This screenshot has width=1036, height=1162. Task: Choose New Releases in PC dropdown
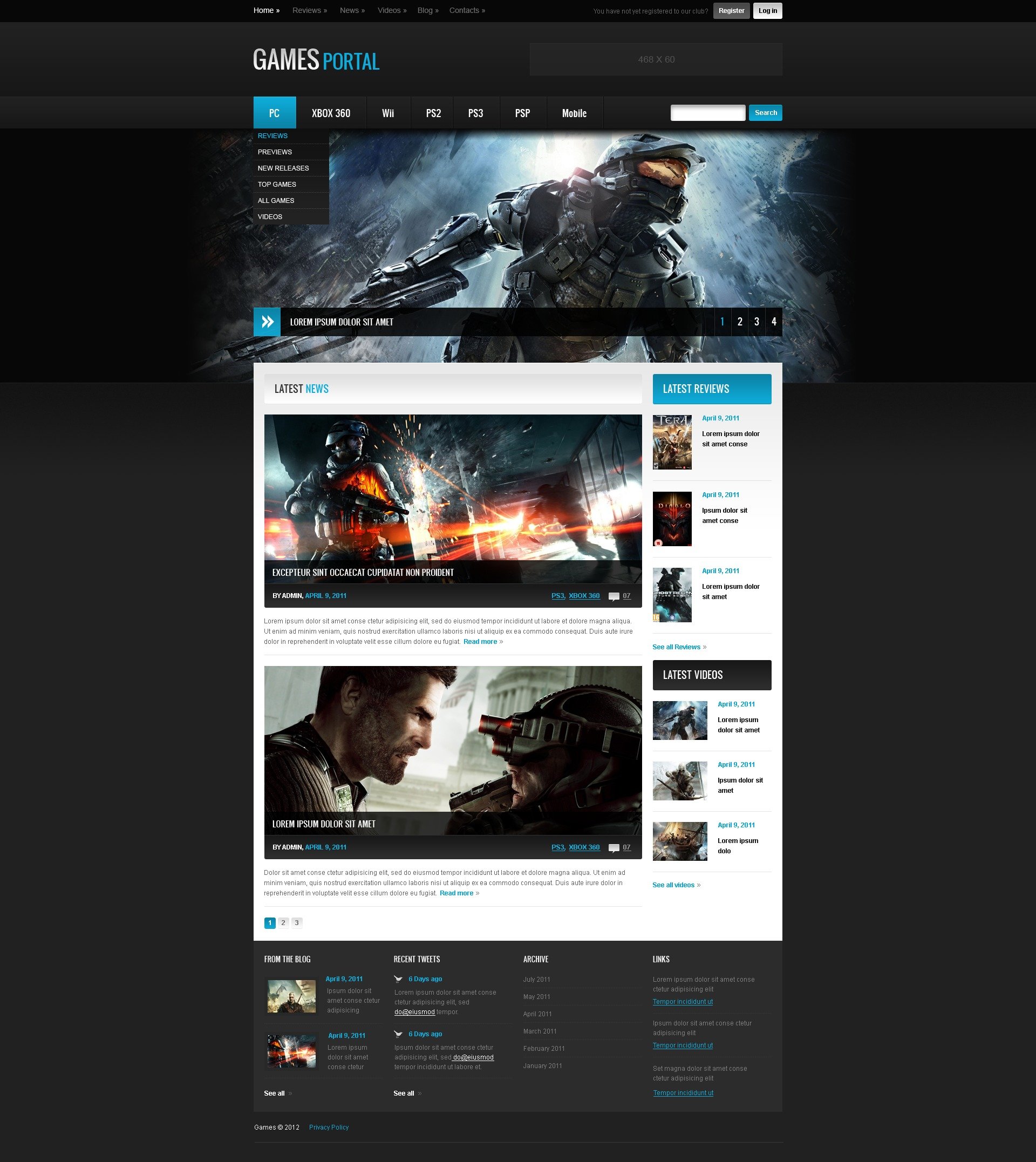coord(291,168)
